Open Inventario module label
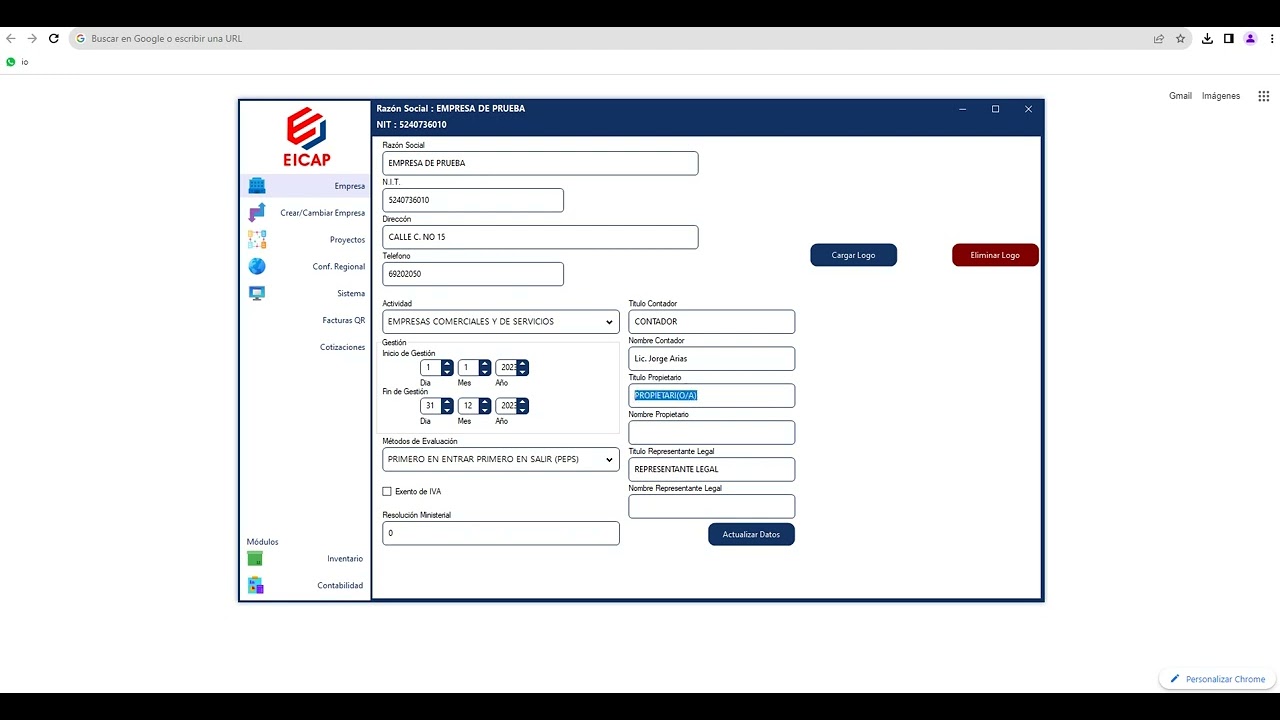 coord(345,559)
